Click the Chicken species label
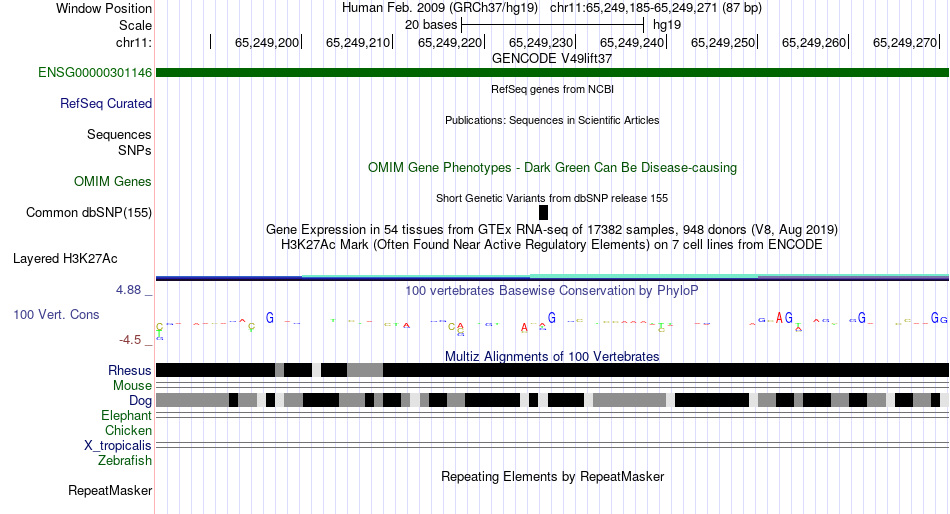 pos(128,430)
